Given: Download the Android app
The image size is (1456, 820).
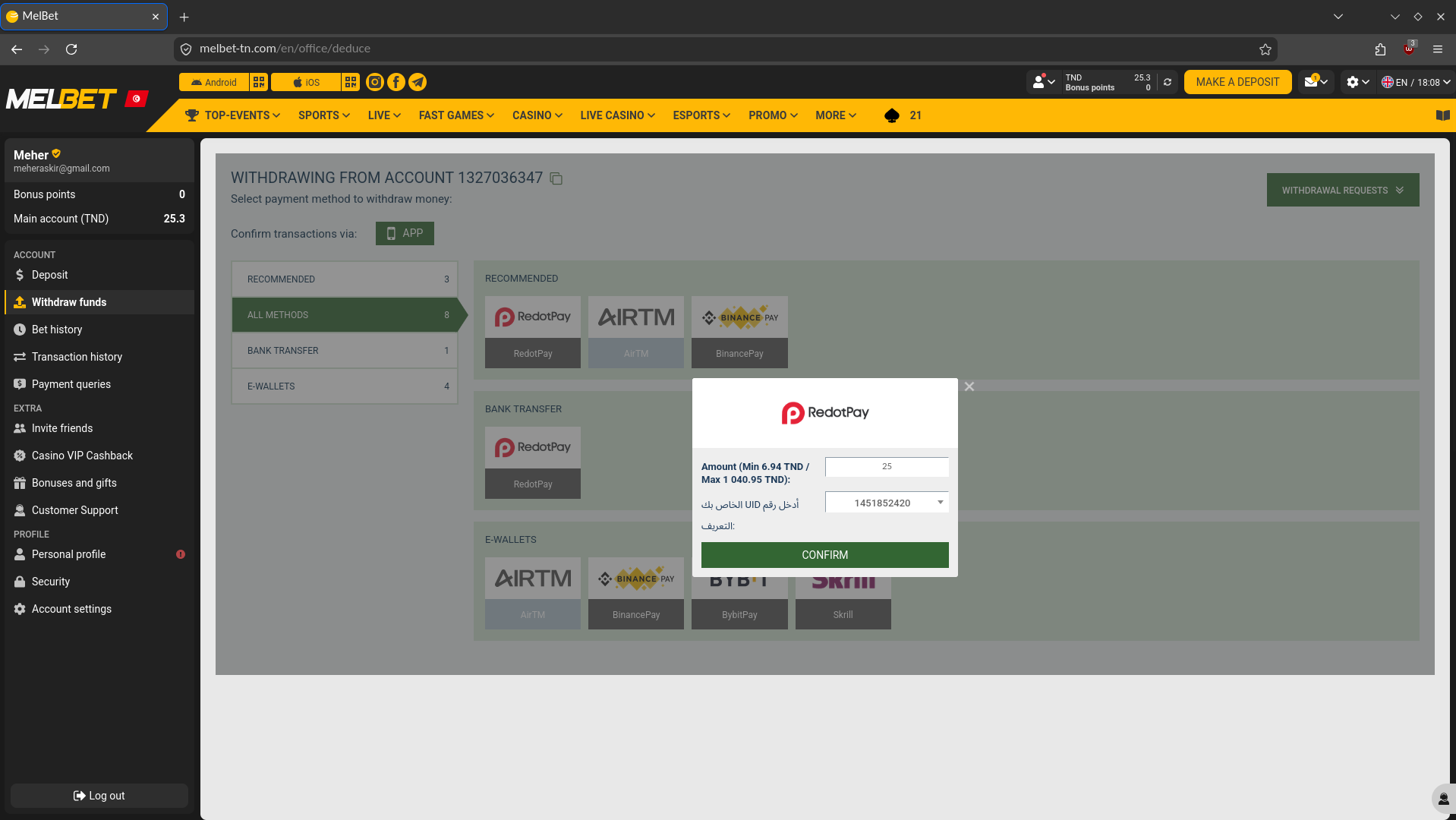Looking at the screenshot, I should coord(214,82).
